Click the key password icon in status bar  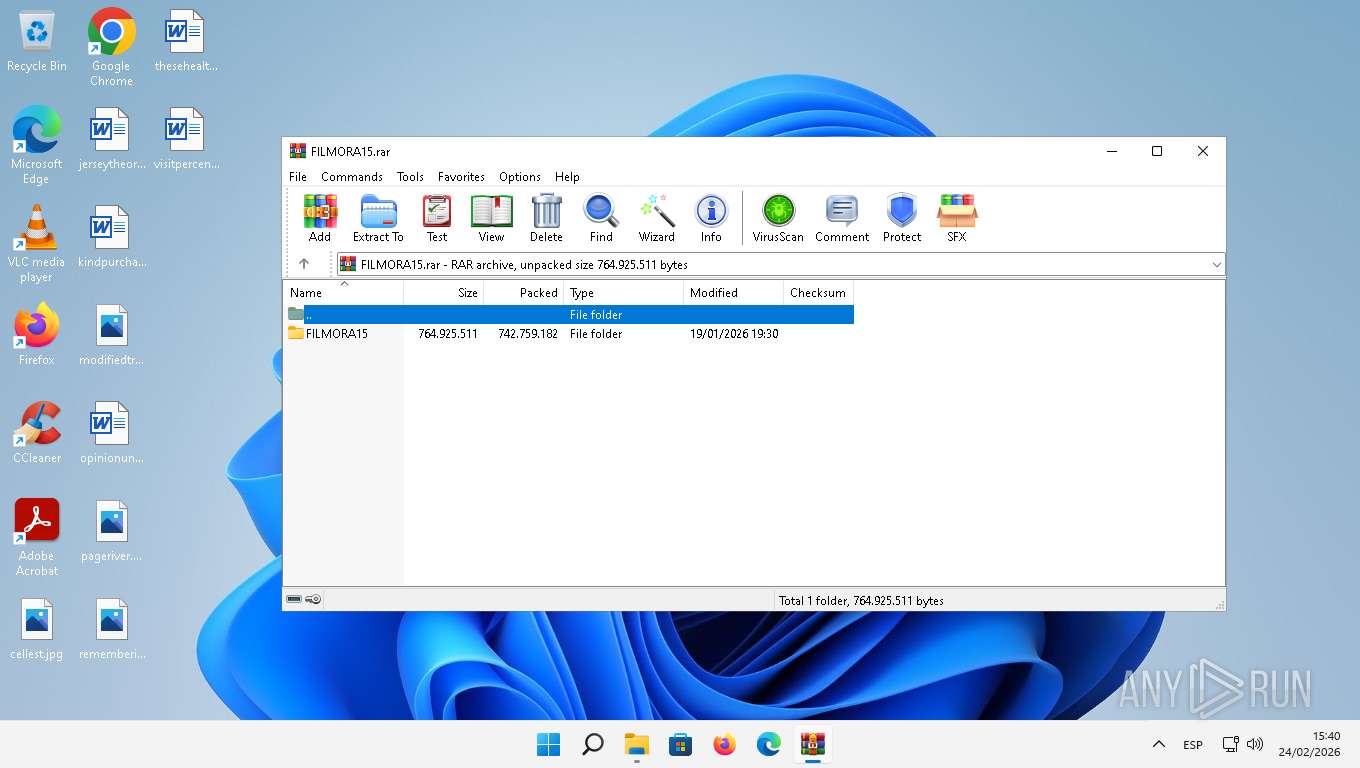click(x=313, y=600)
